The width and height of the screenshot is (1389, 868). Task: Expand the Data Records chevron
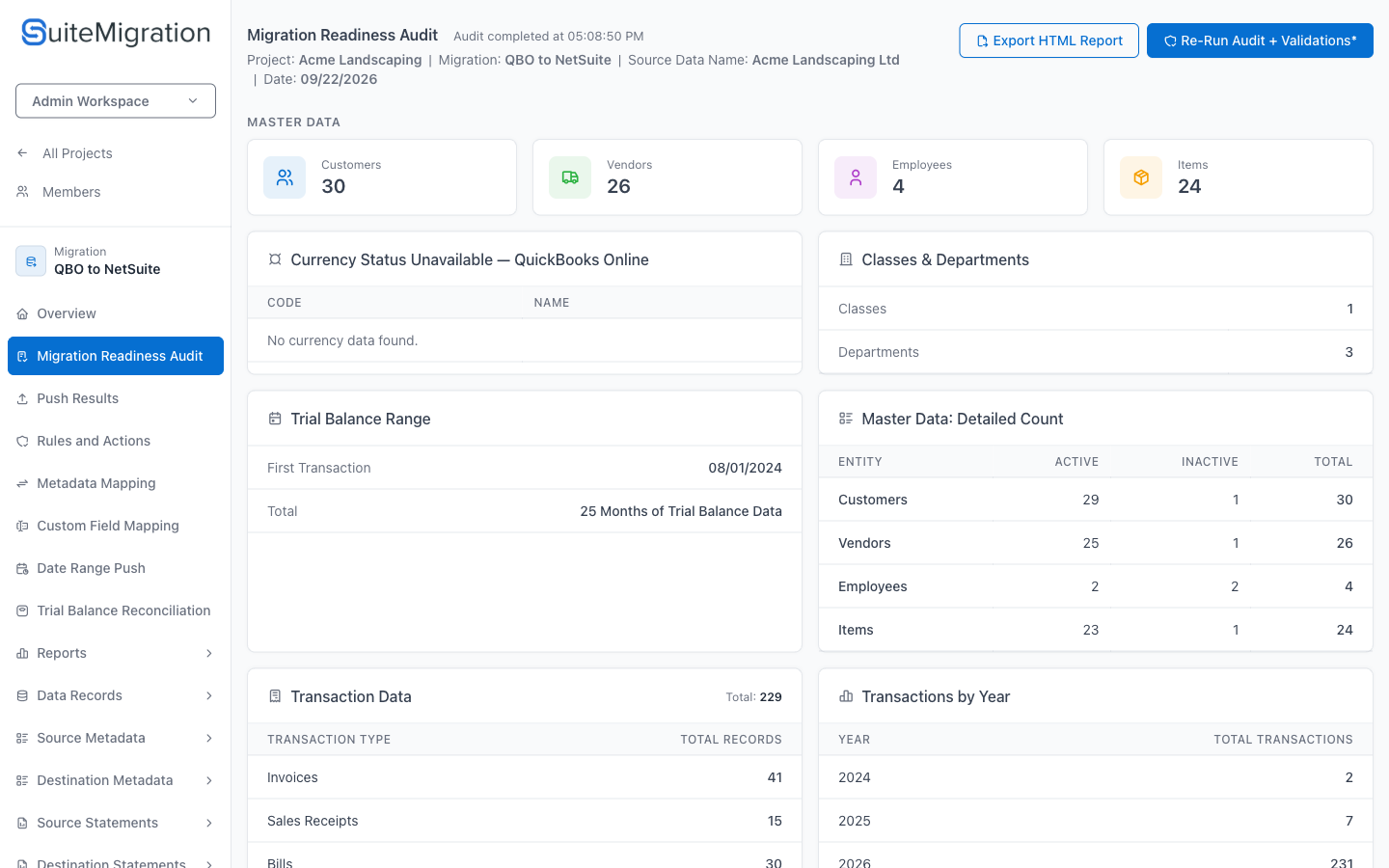(209, 695)
